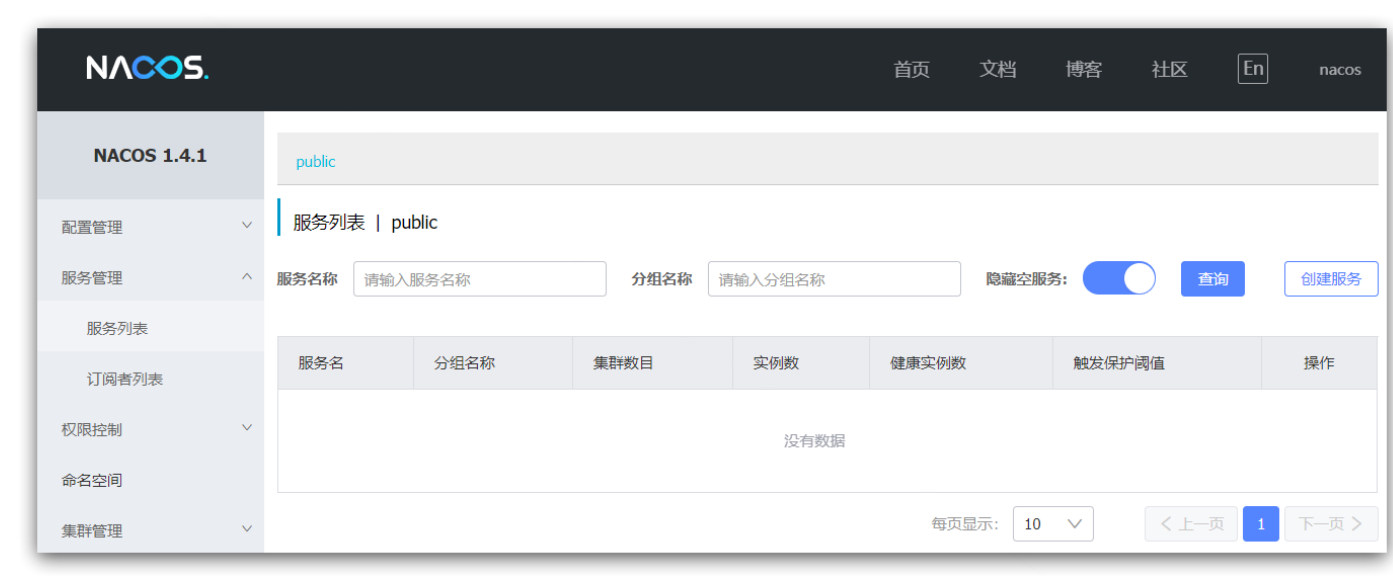Switch language with the En button

point(1253,69)
